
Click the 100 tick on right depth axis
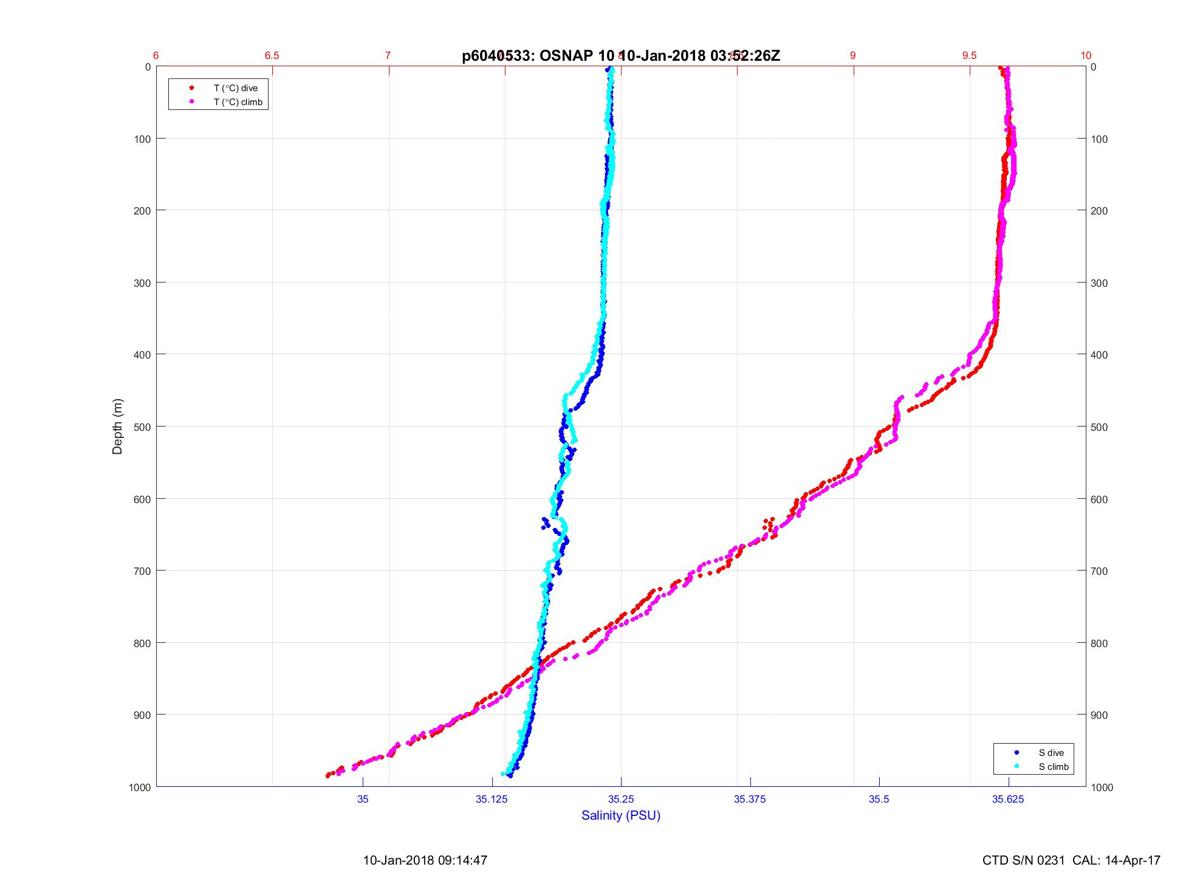pos(1101,139)
